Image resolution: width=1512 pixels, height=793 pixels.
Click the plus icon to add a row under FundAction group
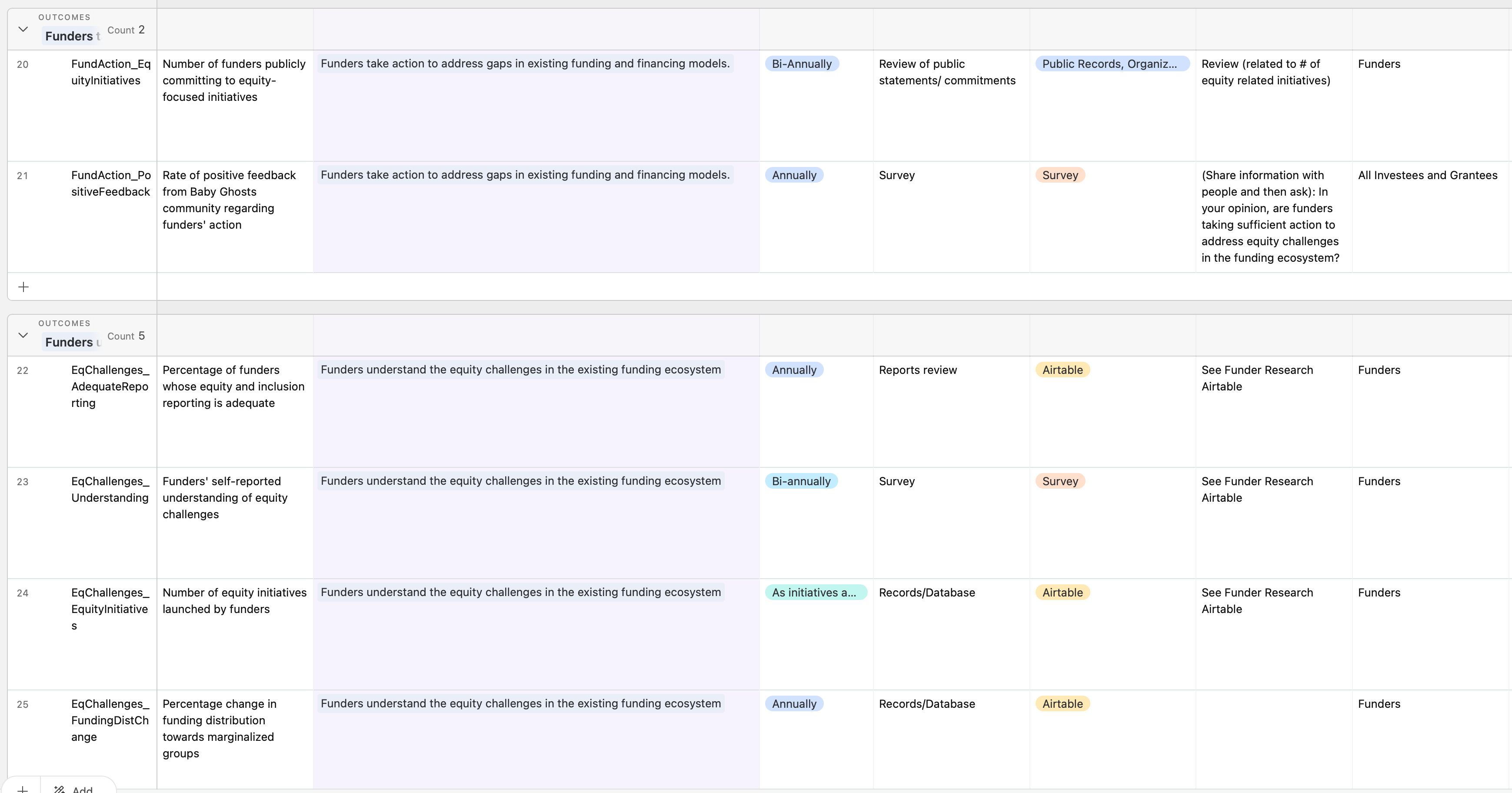(23, 287)
